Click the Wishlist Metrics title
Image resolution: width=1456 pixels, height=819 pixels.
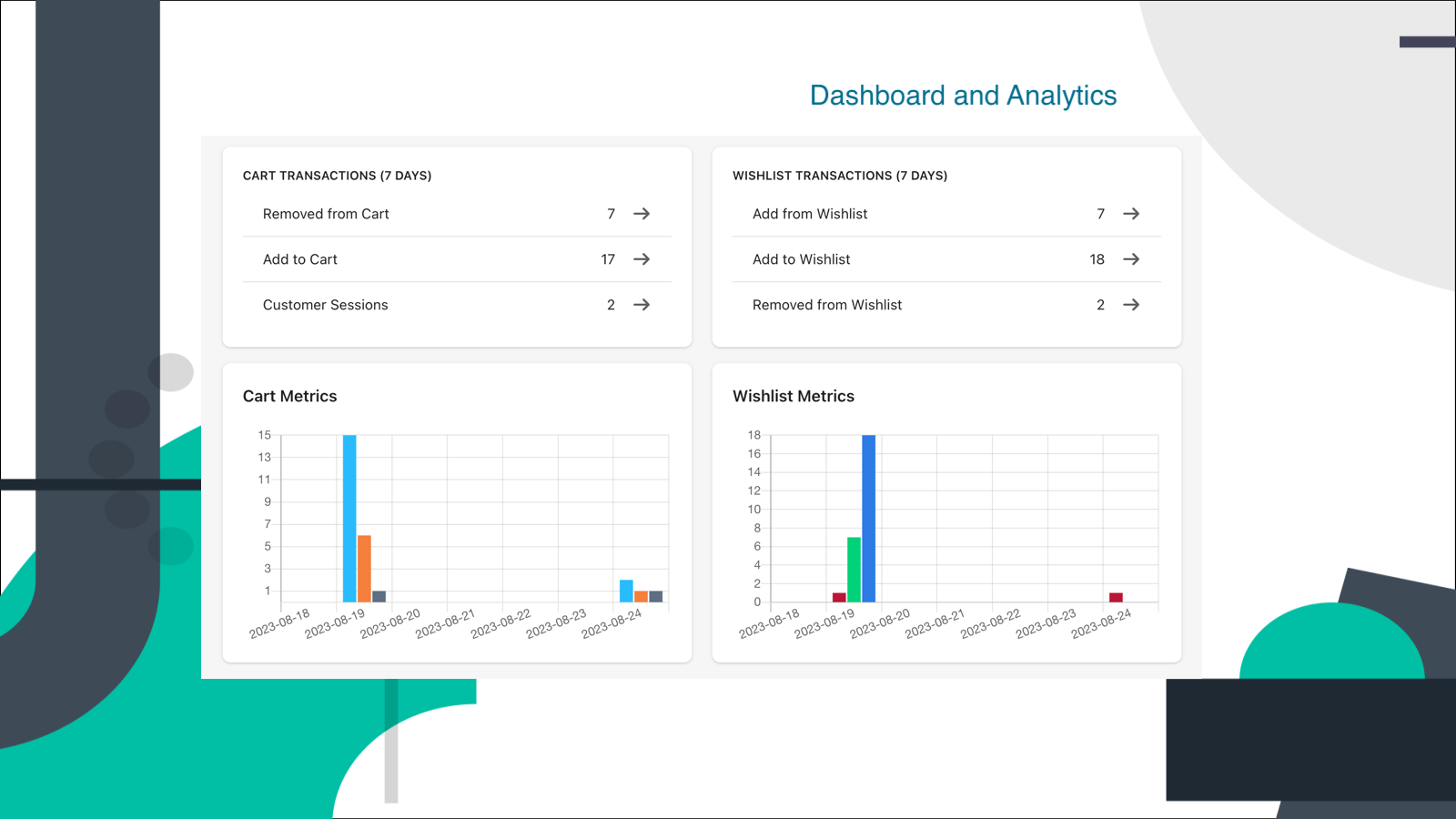(793, 396)
